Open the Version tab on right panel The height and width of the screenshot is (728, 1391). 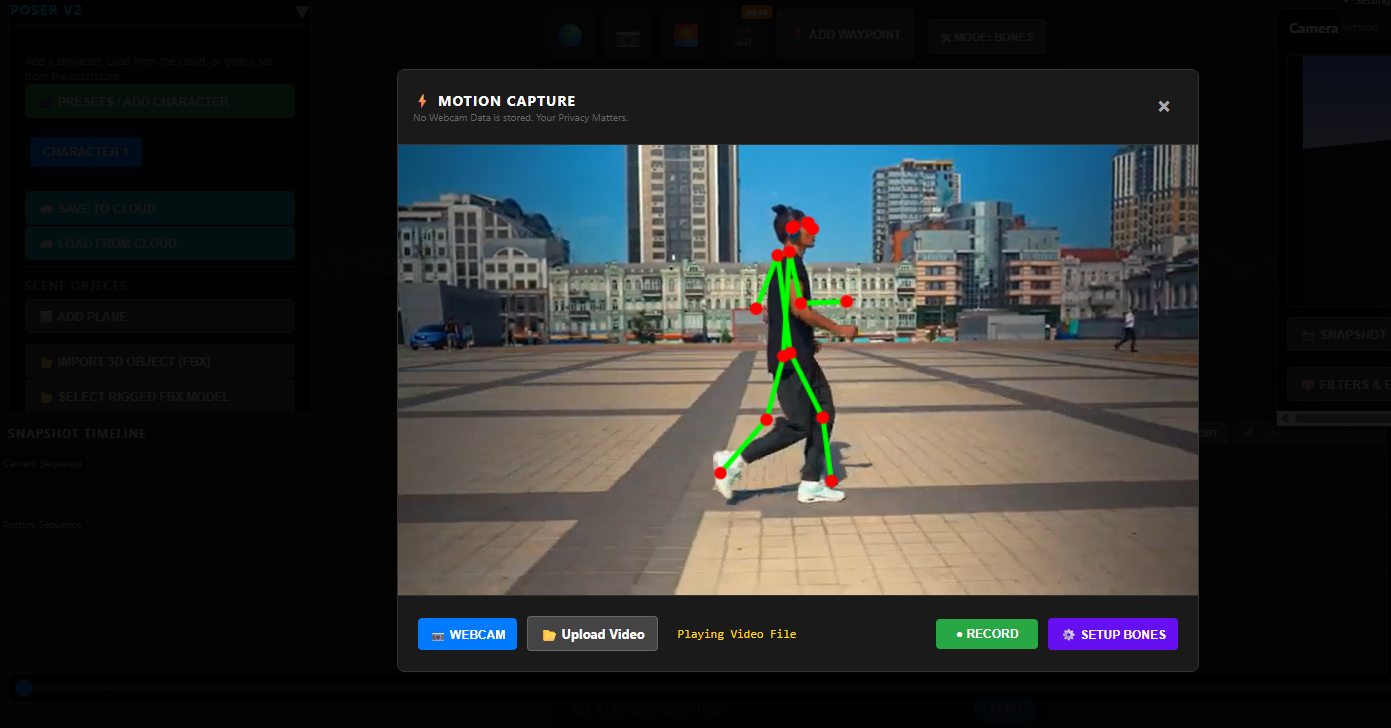1360,28
